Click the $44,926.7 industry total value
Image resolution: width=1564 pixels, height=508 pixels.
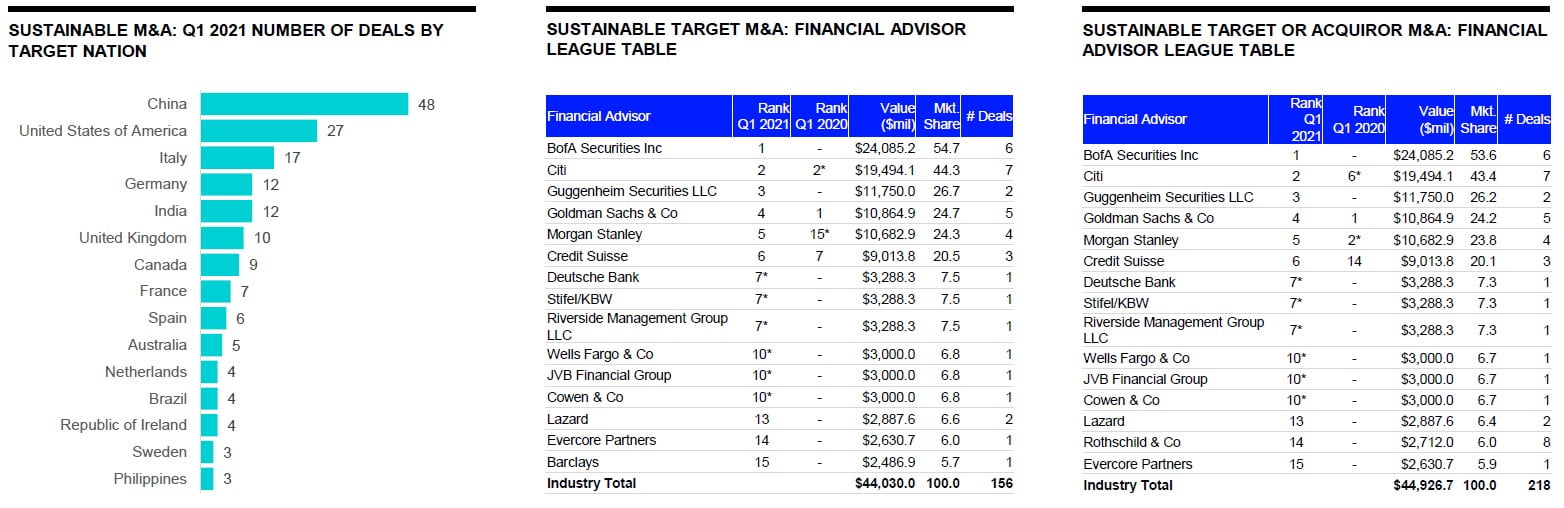pyautogui.click(x=1423, y=485)
